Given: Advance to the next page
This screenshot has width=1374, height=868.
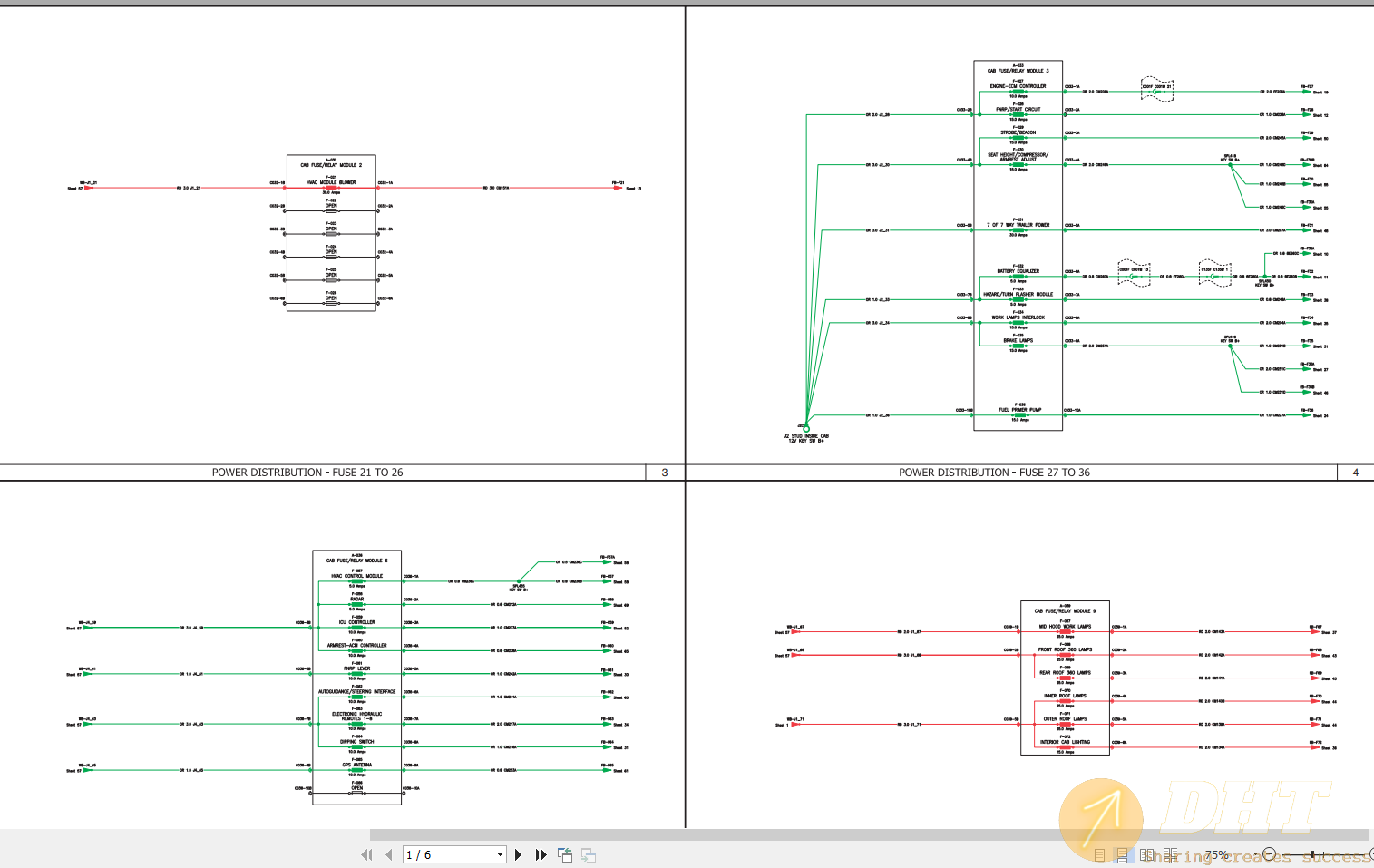Looking at the screenshot, I should point(518,854).
